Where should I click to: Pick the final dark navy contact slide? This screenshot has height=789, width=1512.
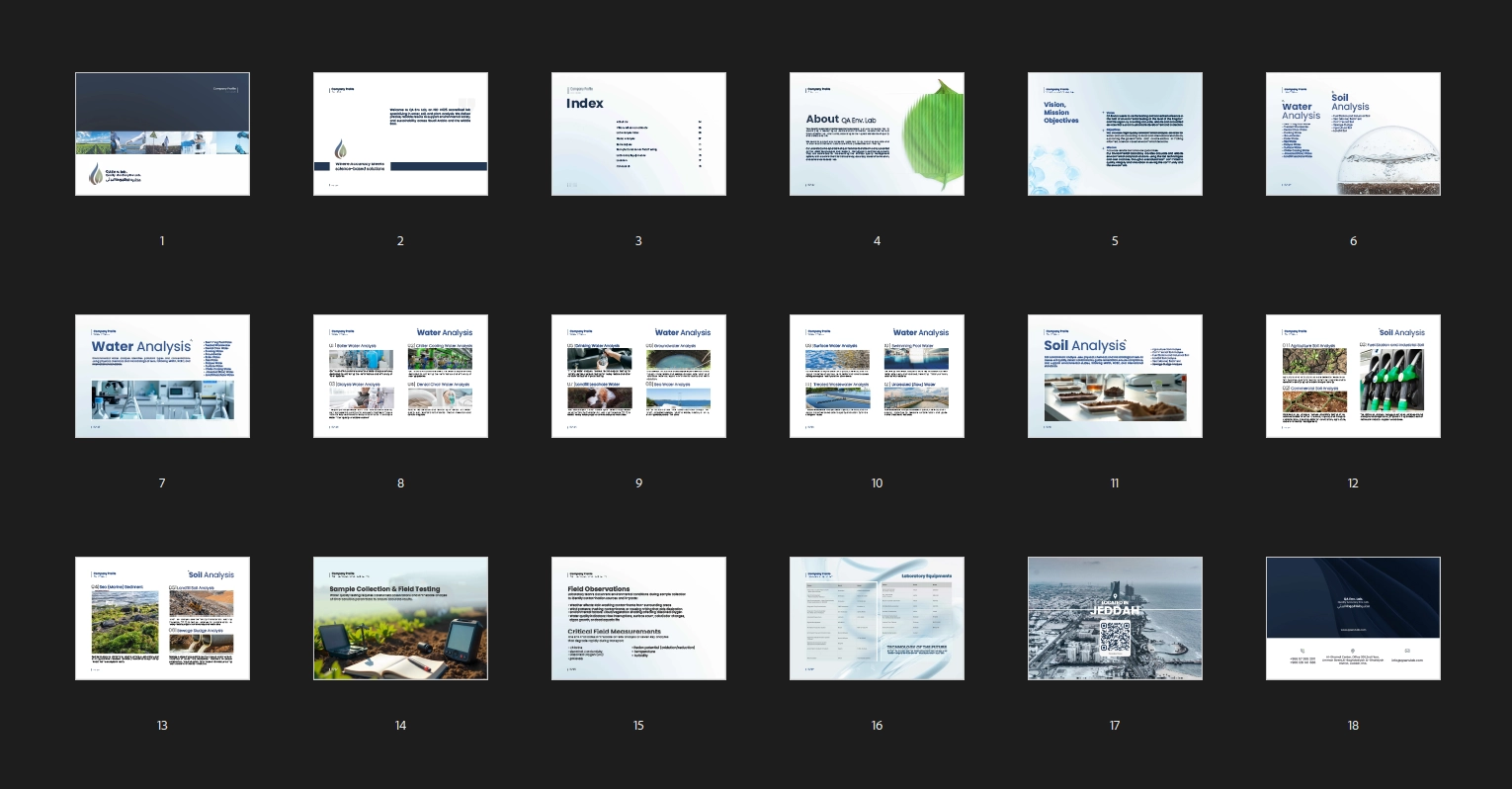(1353, 618)
